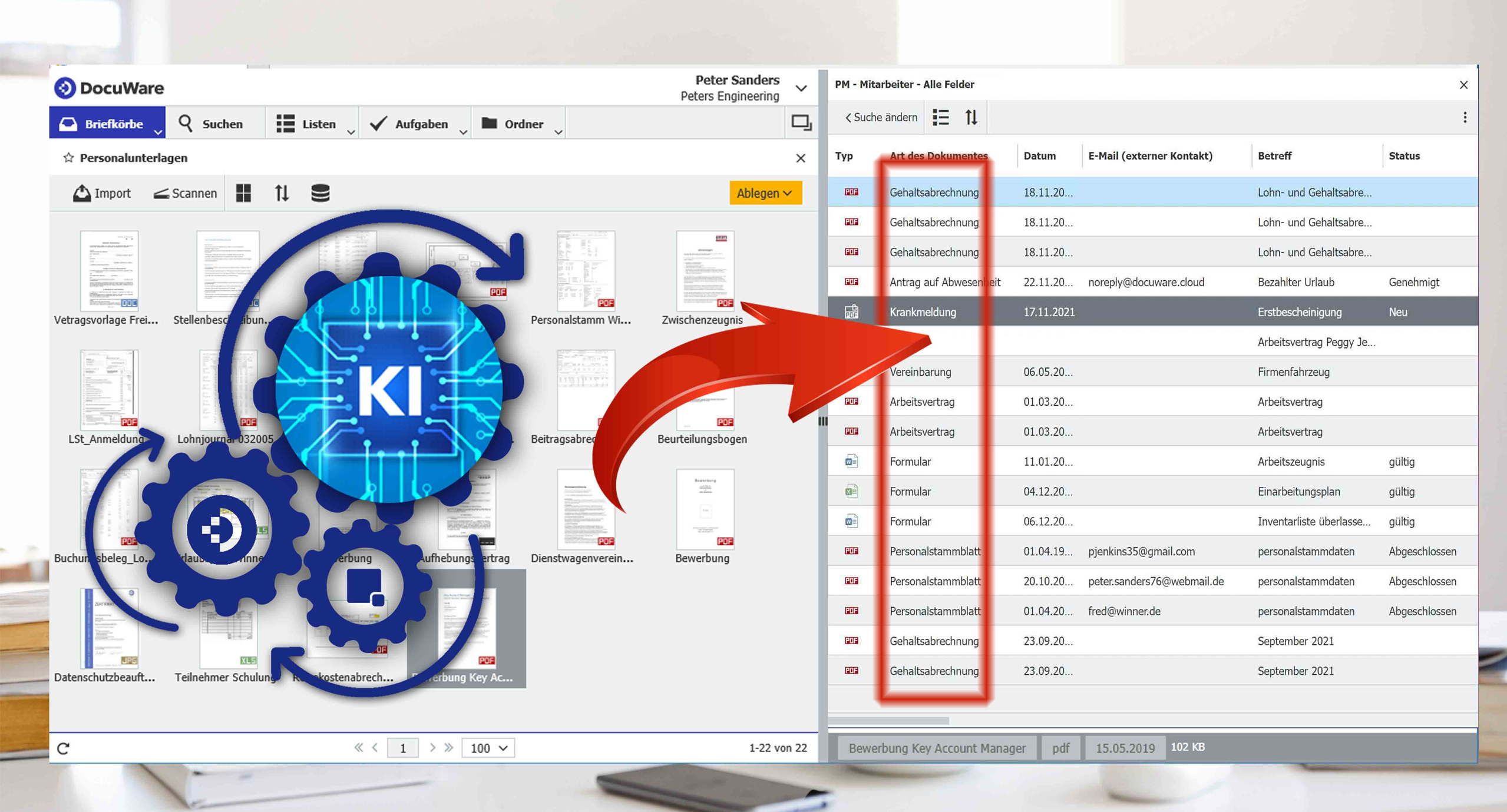Close the Personalunterlagen basket
The height and width of the screenshot is (812, 1507).
(x=800, y=158)
